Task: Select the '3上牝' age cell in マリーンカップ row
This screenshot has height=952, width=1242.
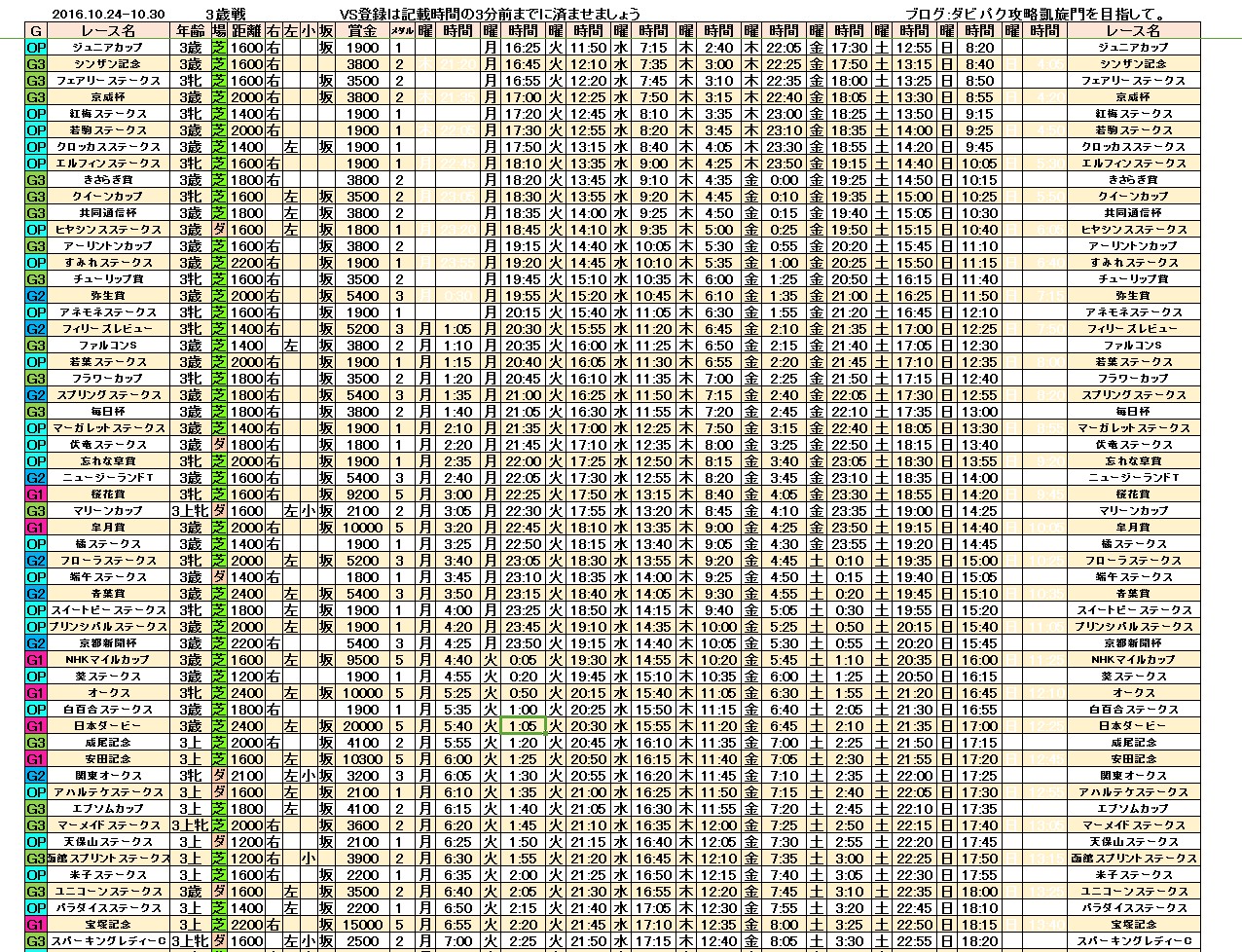Action: pos(191,511)
